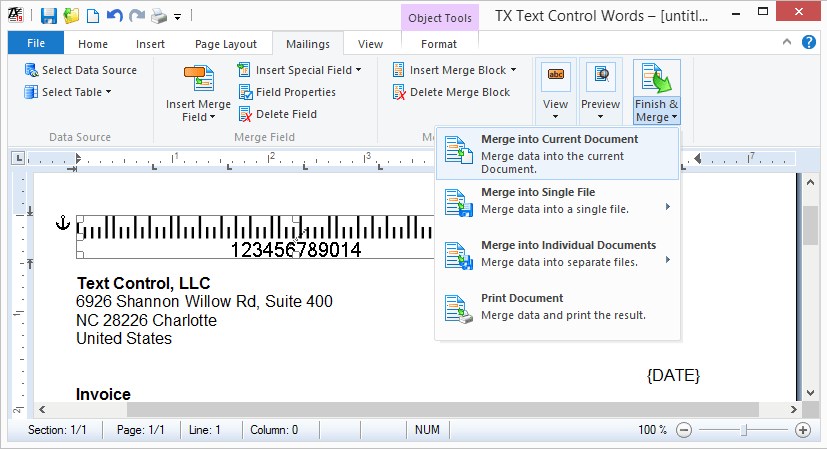
Task: Click the vertical scrollbar up arrow
Action: [811, 183]
